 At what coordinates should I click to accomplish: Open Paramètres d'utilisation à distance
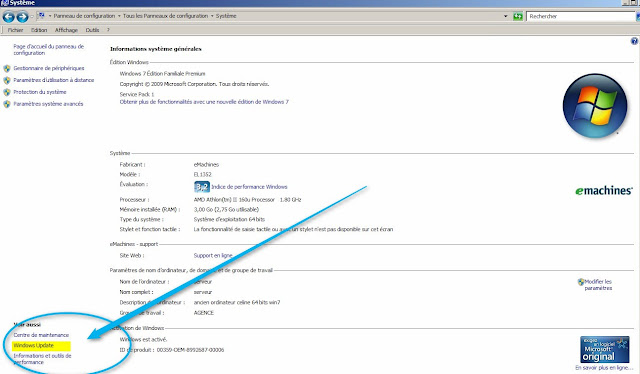click(x=54, y=80)
